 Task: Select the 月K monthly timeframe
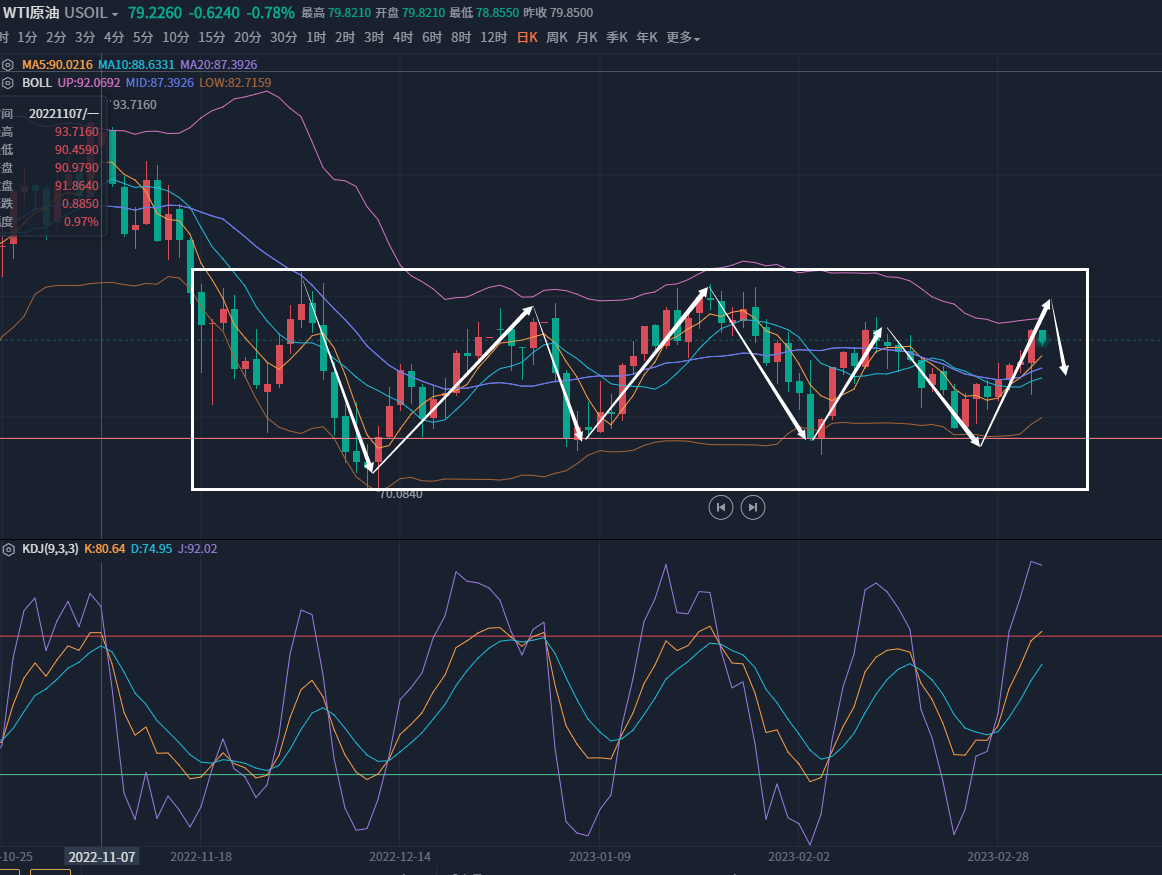point(587,38)
